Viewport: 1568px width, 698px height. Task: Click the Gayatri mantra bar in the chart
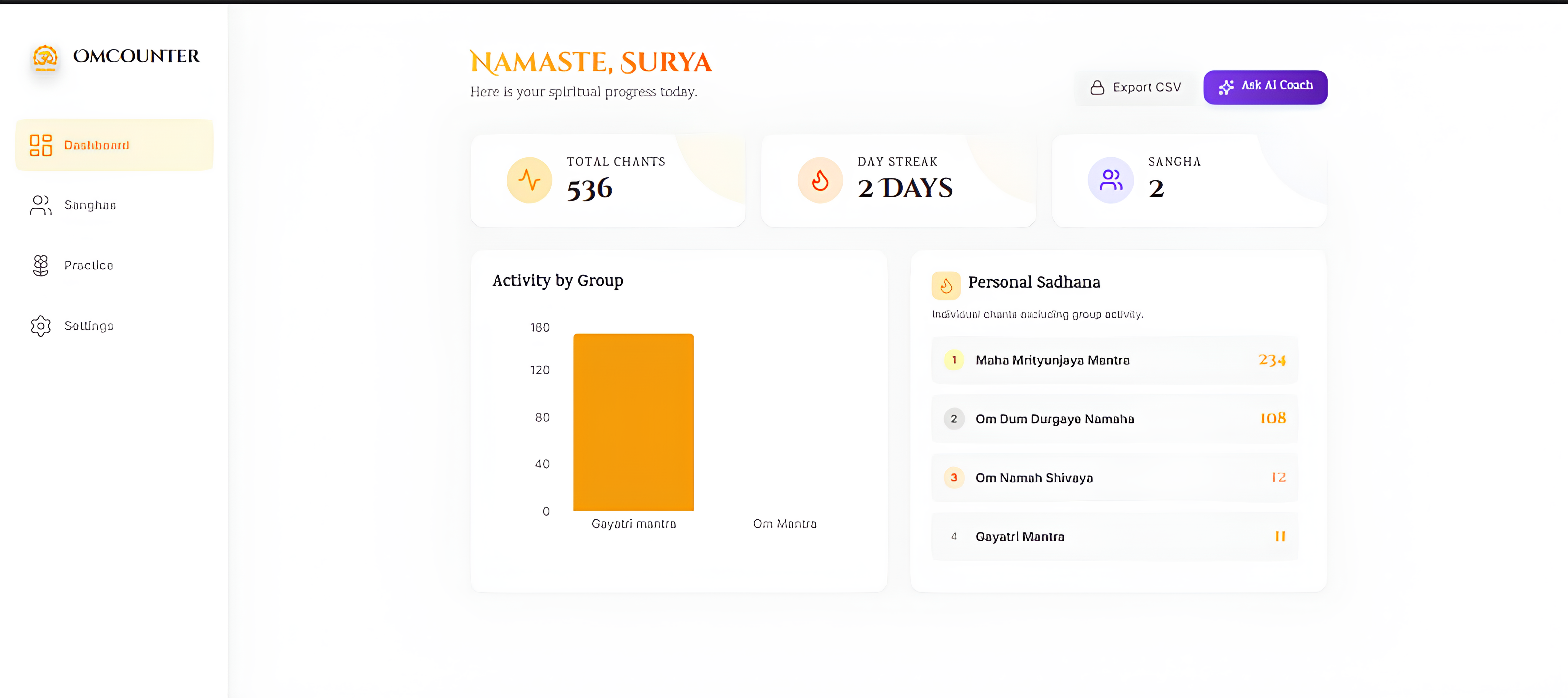click(633, 422)
